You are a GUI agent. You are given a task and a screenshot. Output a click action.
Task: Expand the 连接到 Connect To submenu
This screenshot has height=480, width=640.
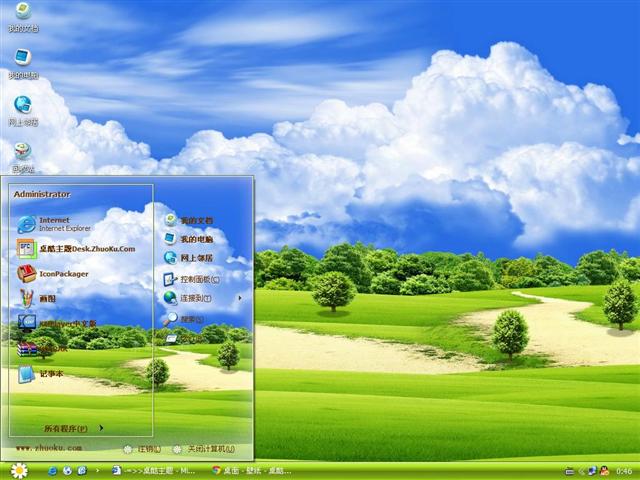point(203,298)
